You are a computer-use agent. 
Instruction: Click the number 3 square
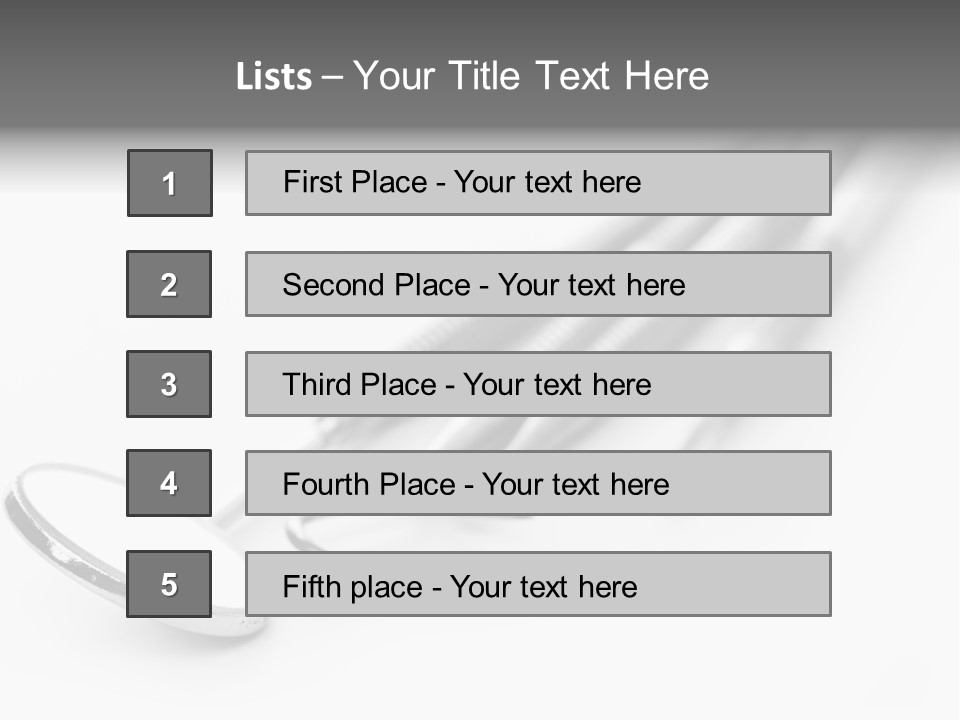(x=169, y=384)
